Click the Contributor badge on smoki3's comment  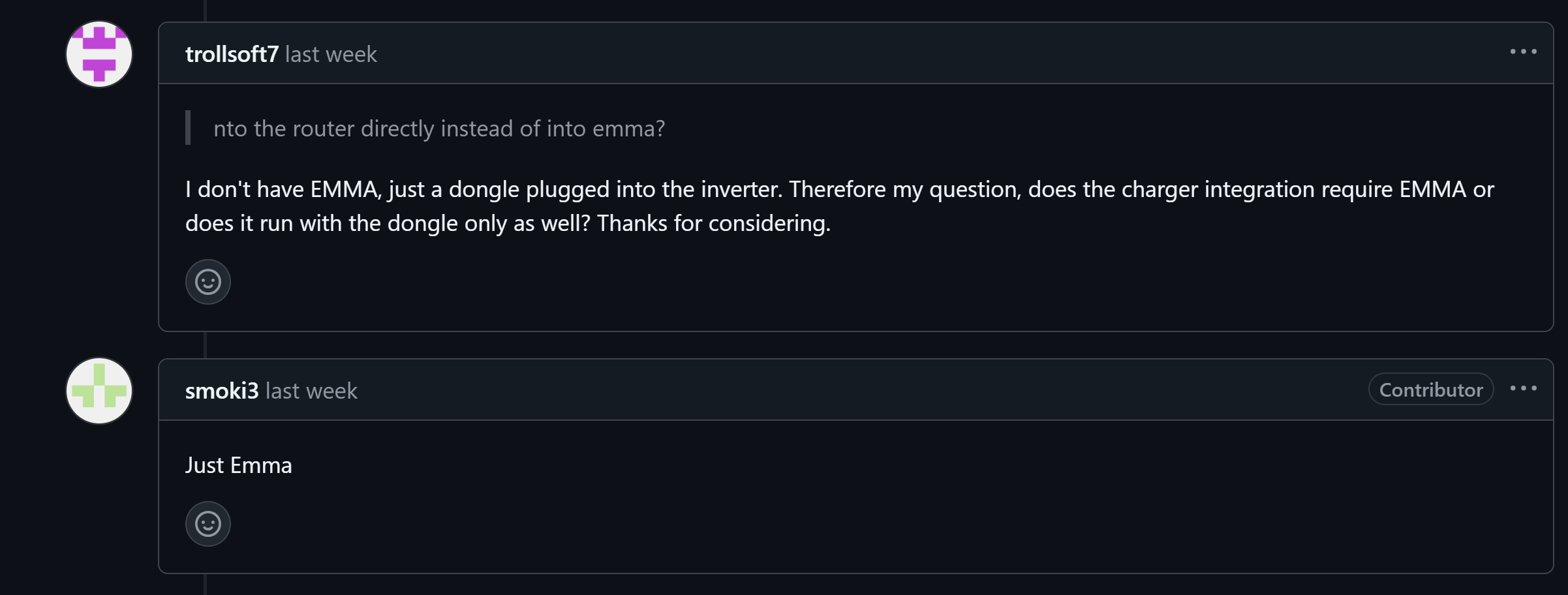[x=1430, y=389]
